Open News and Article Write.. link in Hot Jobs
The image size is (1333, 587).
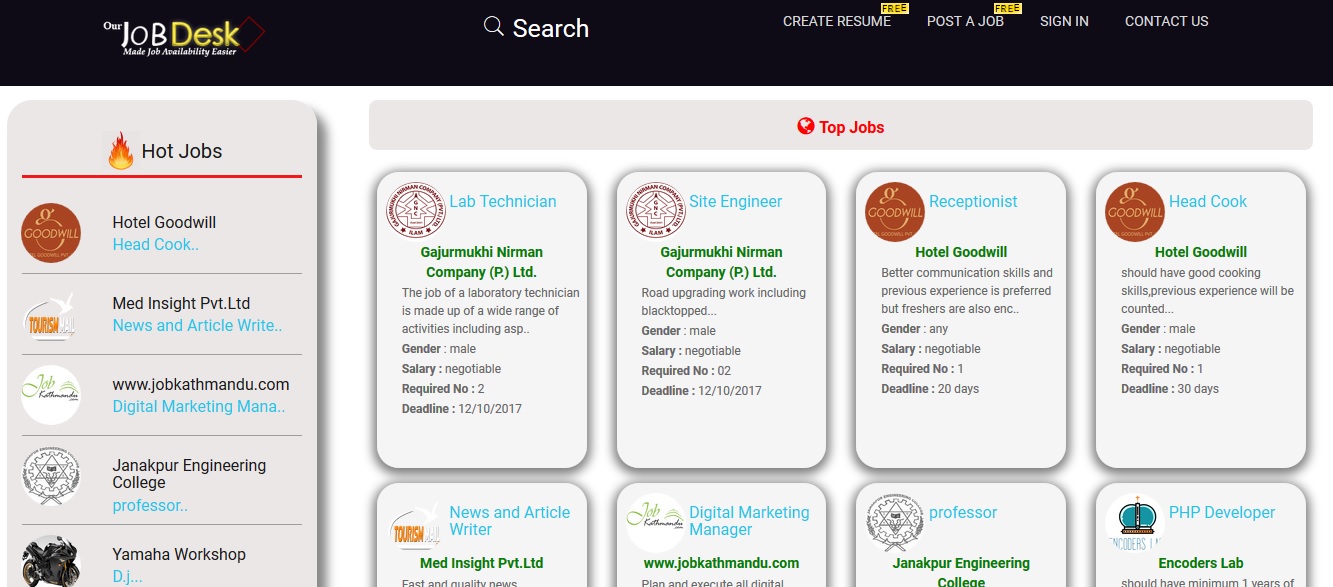coord(197,325)
